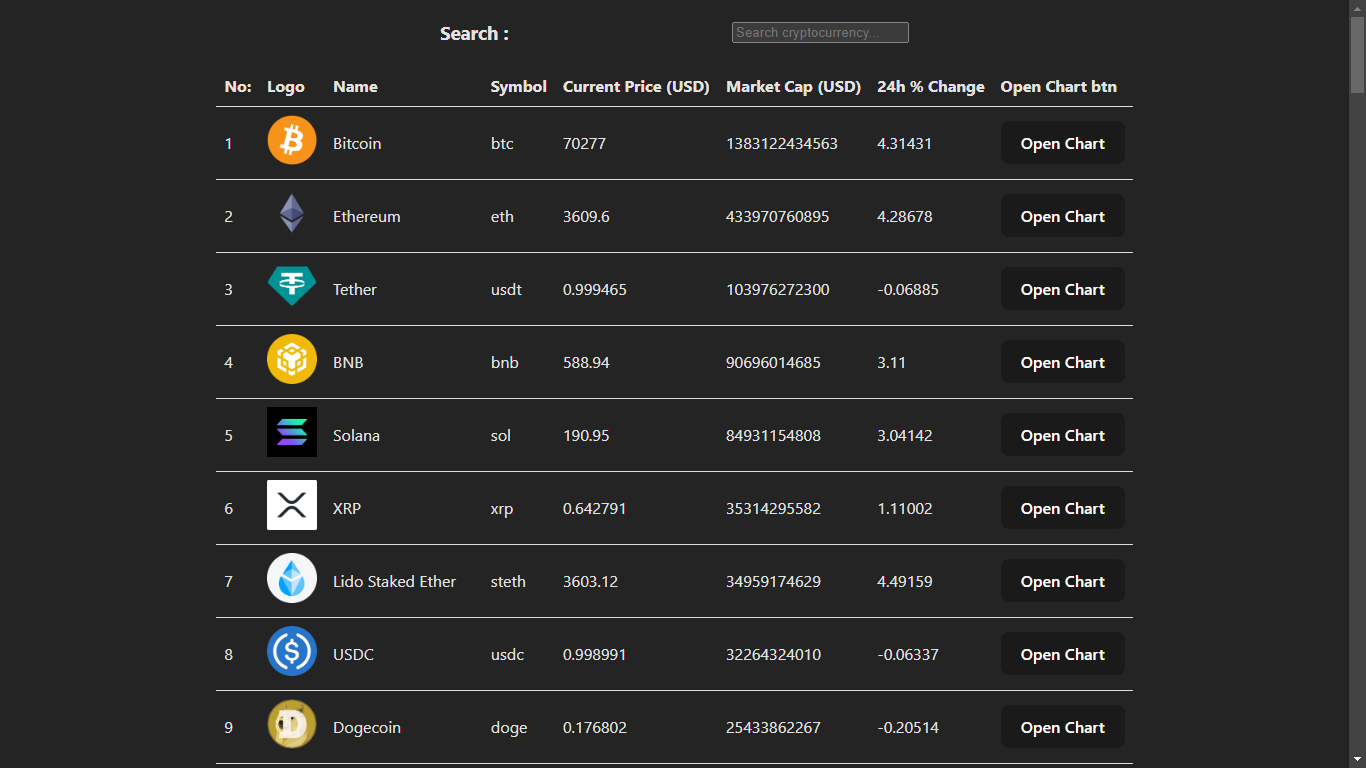The image size is (1366, 768).
Task: Click the btc symbol cell
Action: click(502, 144)
